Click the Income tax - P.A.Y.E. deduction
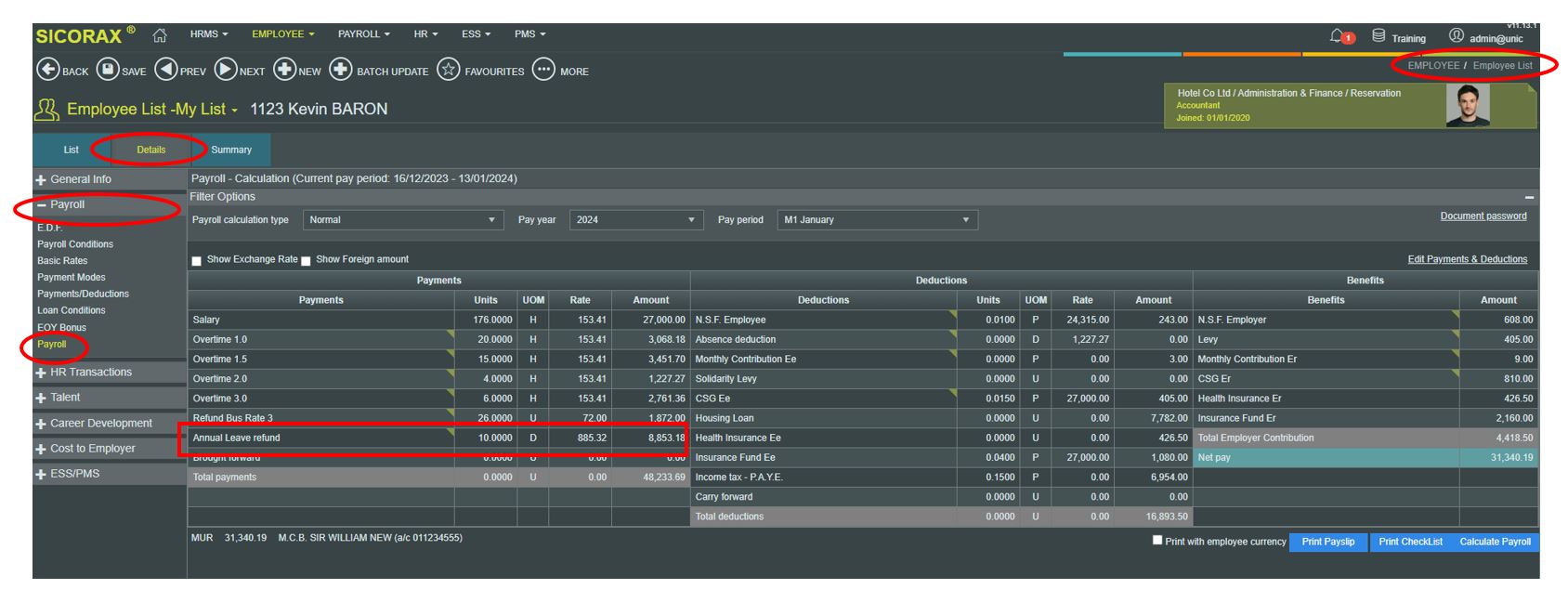This screenshot has width=1568, height=589. [739, 478]
